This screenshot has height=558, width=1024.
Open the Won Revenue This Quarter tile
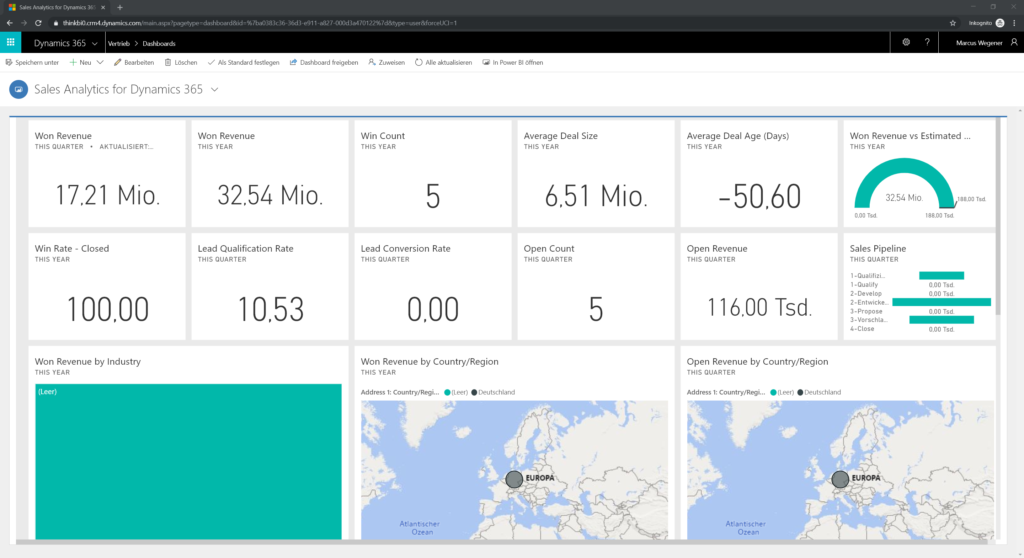click(107, 174)
